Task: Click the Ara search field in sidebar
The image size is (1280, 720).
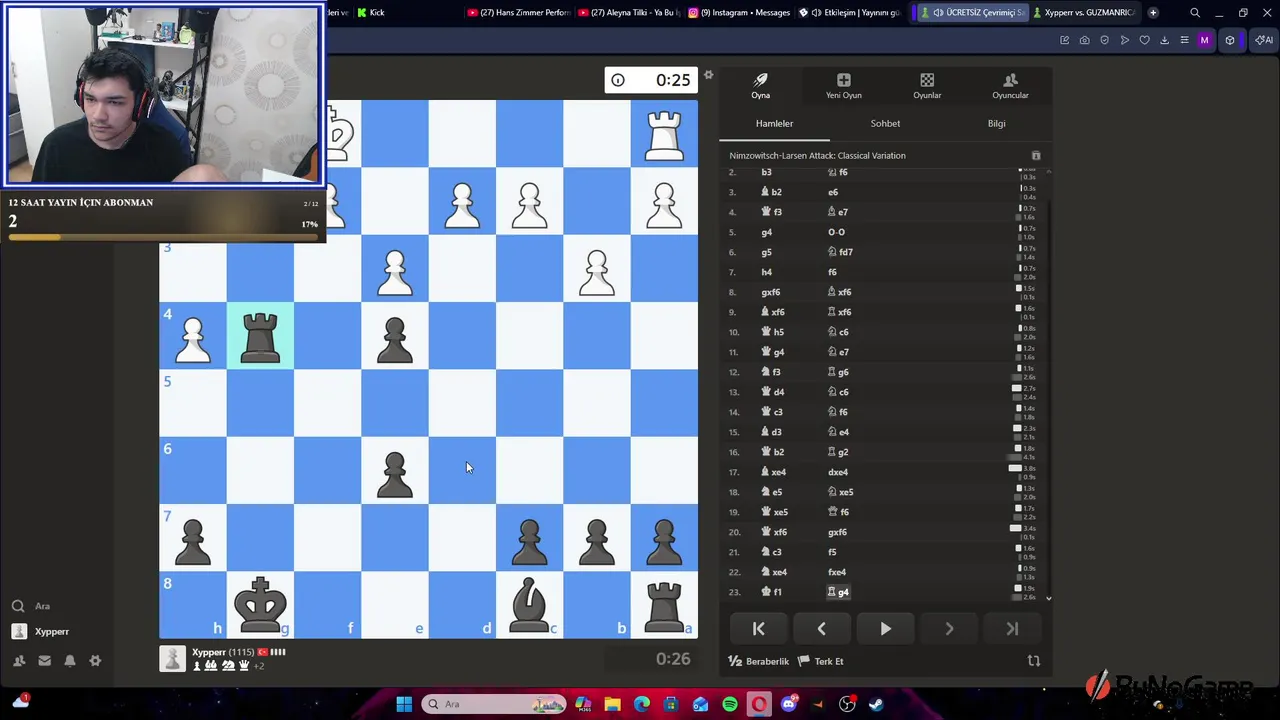Action: [x=42, y=606]
